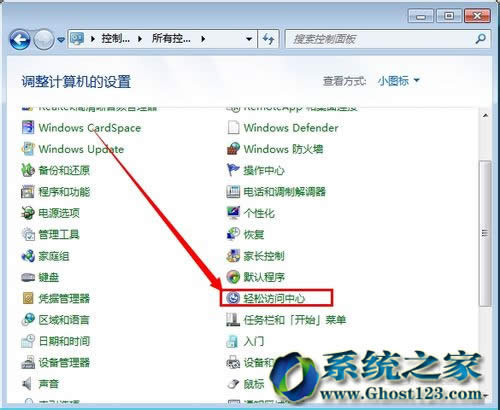Click the 恢复 icon
The image size is (500, 410).
233,234
